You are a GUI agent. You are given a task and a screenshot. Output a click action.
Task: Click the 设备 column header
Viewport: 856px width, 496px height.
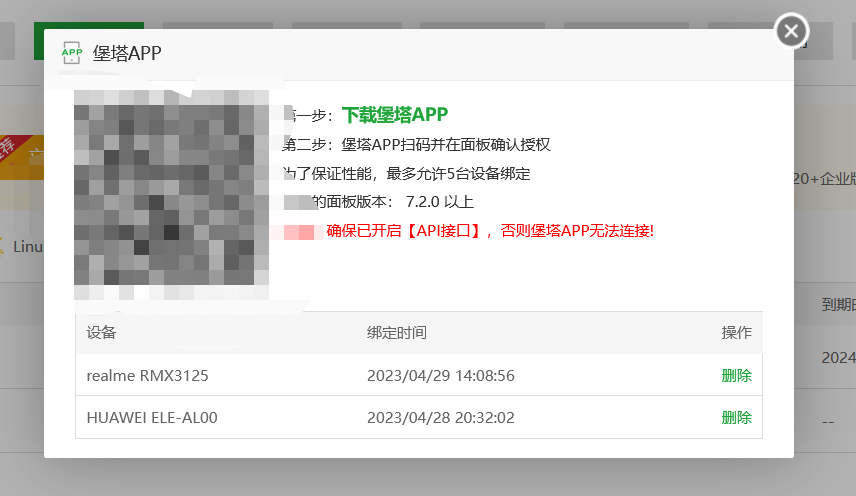click(x=101, y=332)
